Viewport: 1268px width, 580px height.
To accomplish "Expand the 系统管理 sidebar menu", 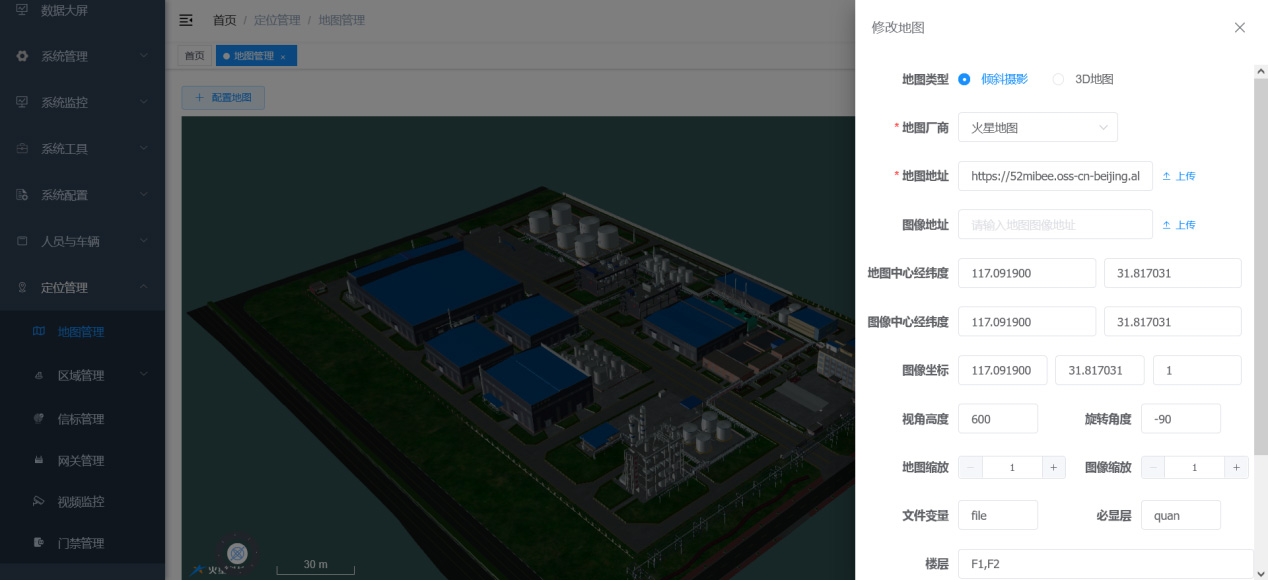I will click(x=82, y=56).
